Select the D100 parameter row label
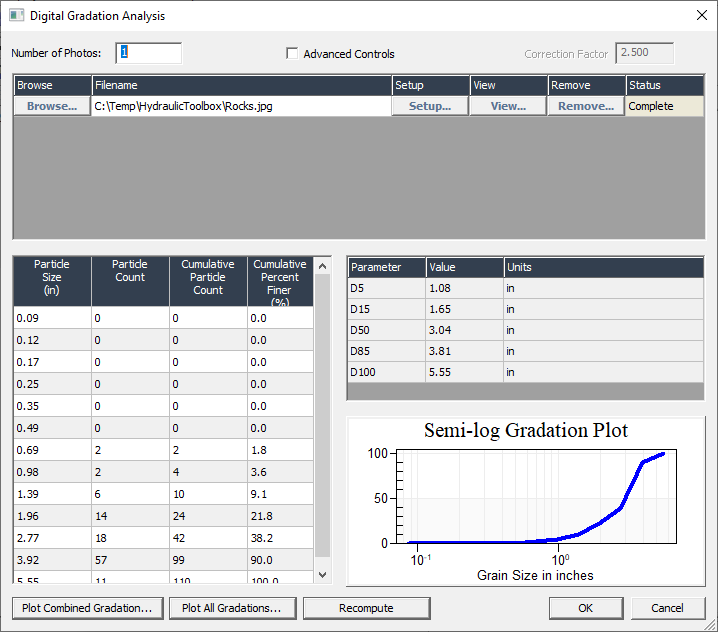718x632 pixels. [386, 372]
